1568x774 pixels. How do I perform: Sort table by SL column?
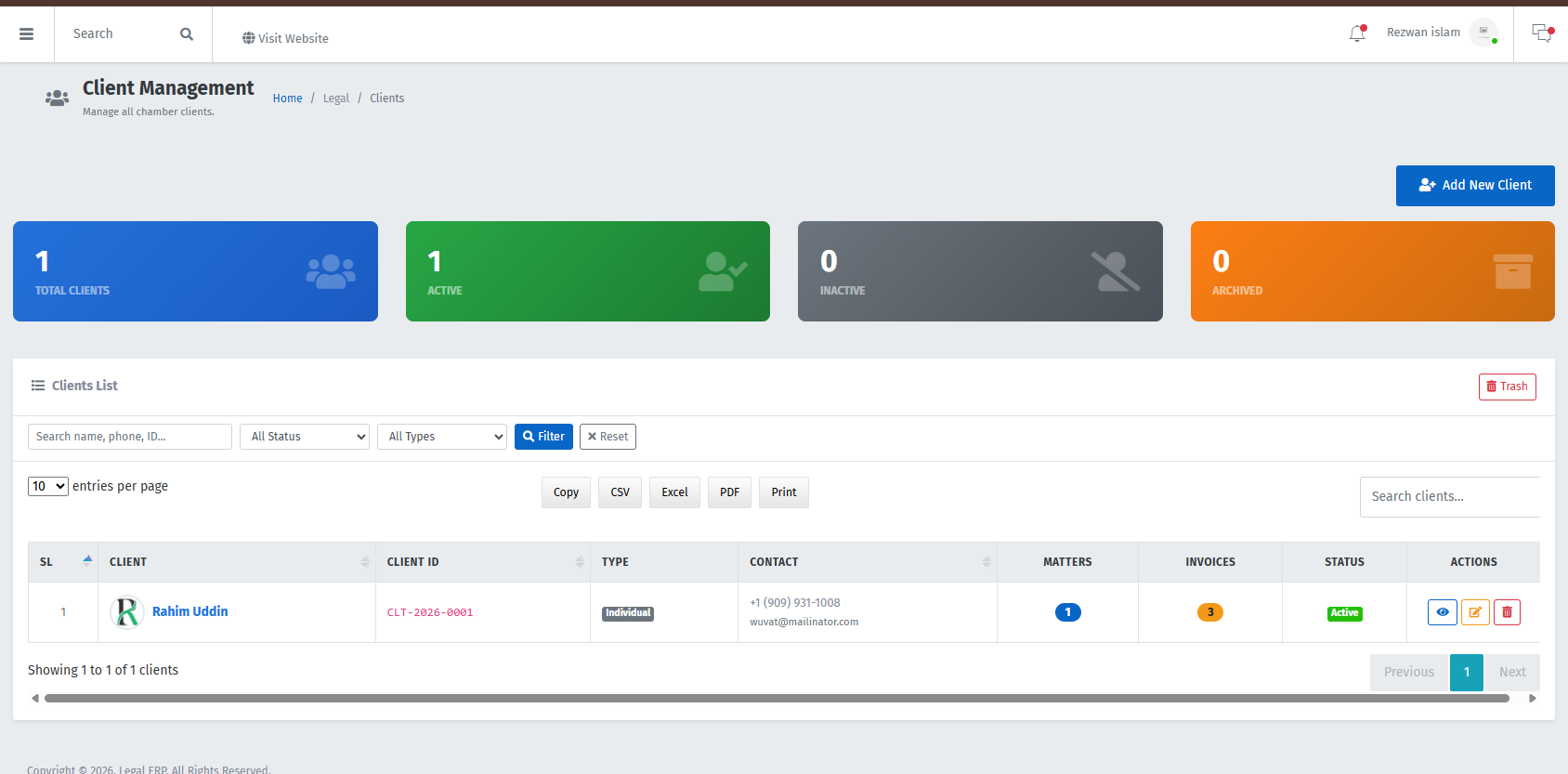click(x=63, y=562)
